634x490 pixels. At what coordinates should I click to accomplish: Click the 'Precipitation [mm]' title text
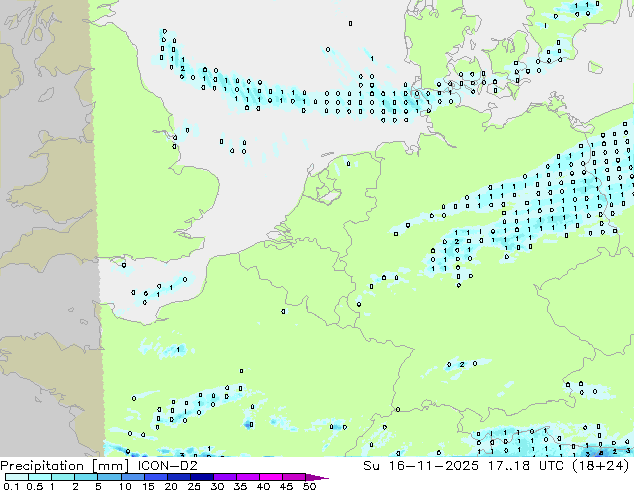pyautogui.click(x=65, y=466)
